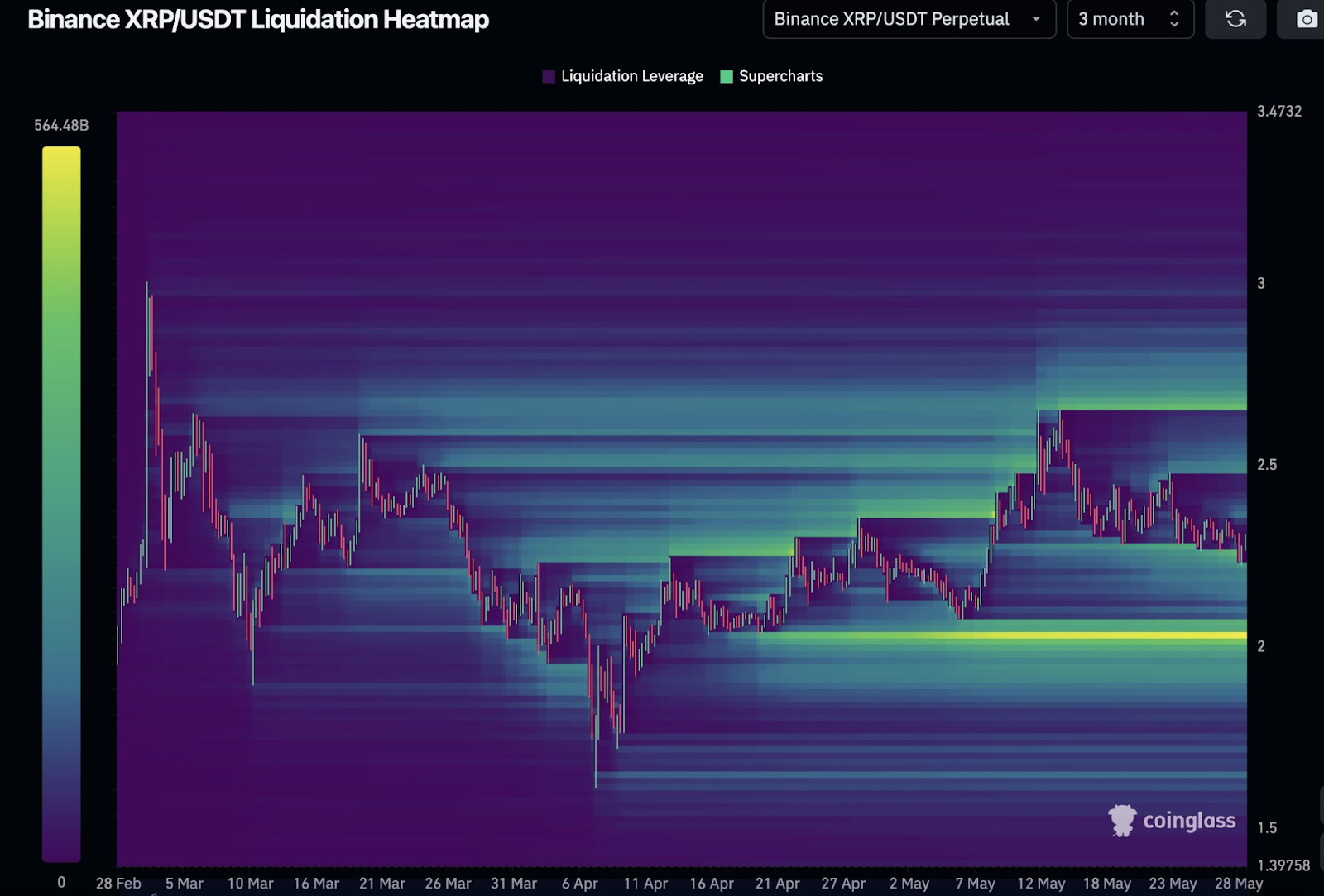The width and height of the screenshot is (1324, 896).
Task: Click the camera screenshot icon button
Action: click(x=1306, y=19)
